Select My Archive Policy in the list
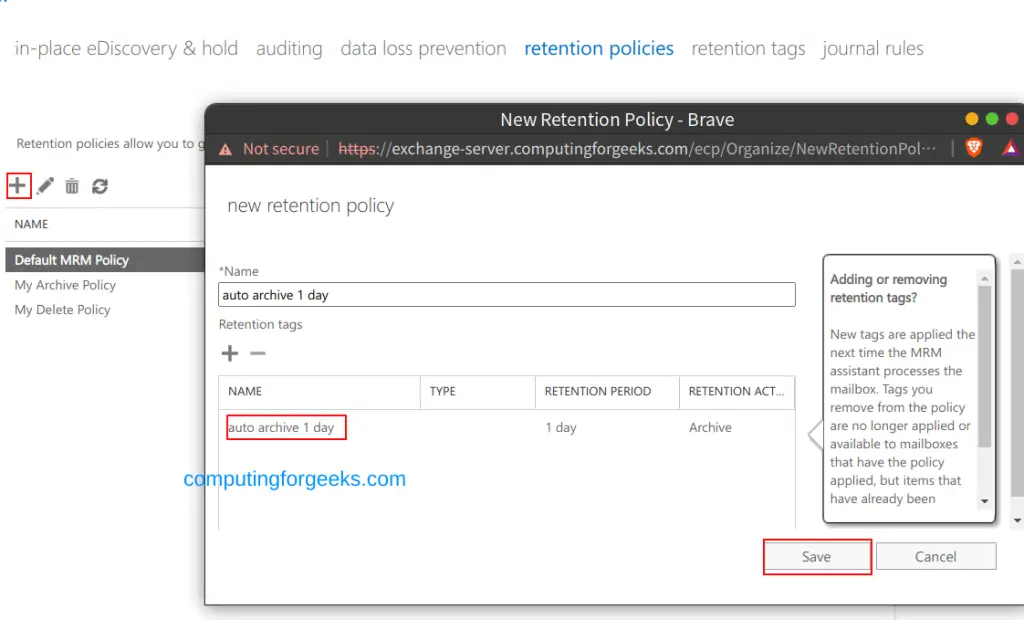This screenshot has width=1024, height=620. (65, 285)
